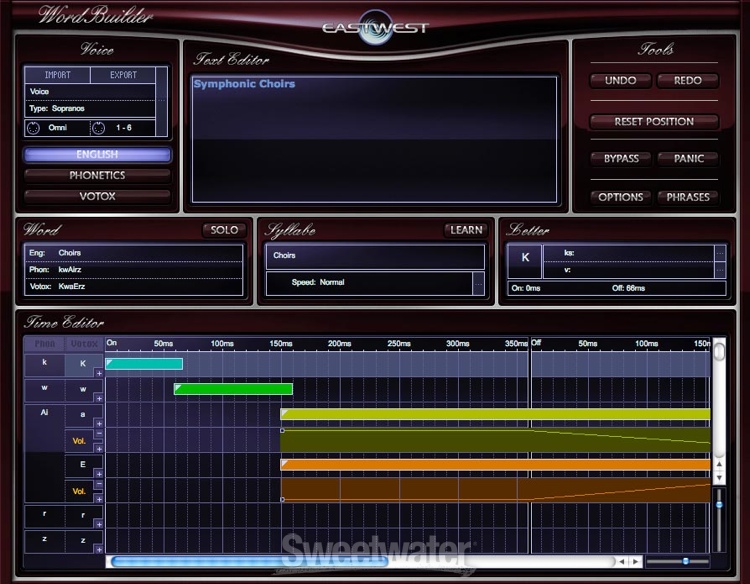Click the REDO button
Viewport: 750px width, 584px height.
click(688, 80)
